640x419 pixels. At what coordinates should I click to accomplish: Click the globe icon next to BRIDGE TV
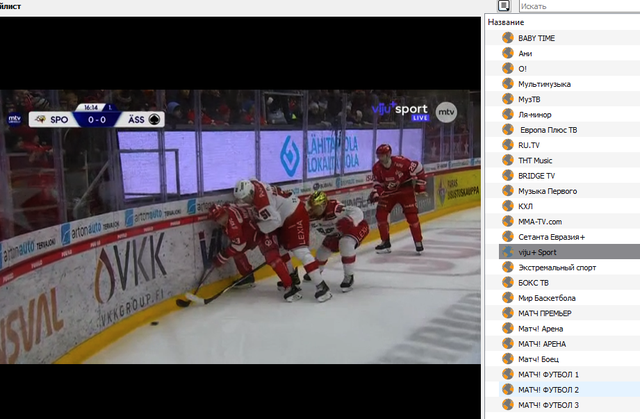(x=508, y=175)
